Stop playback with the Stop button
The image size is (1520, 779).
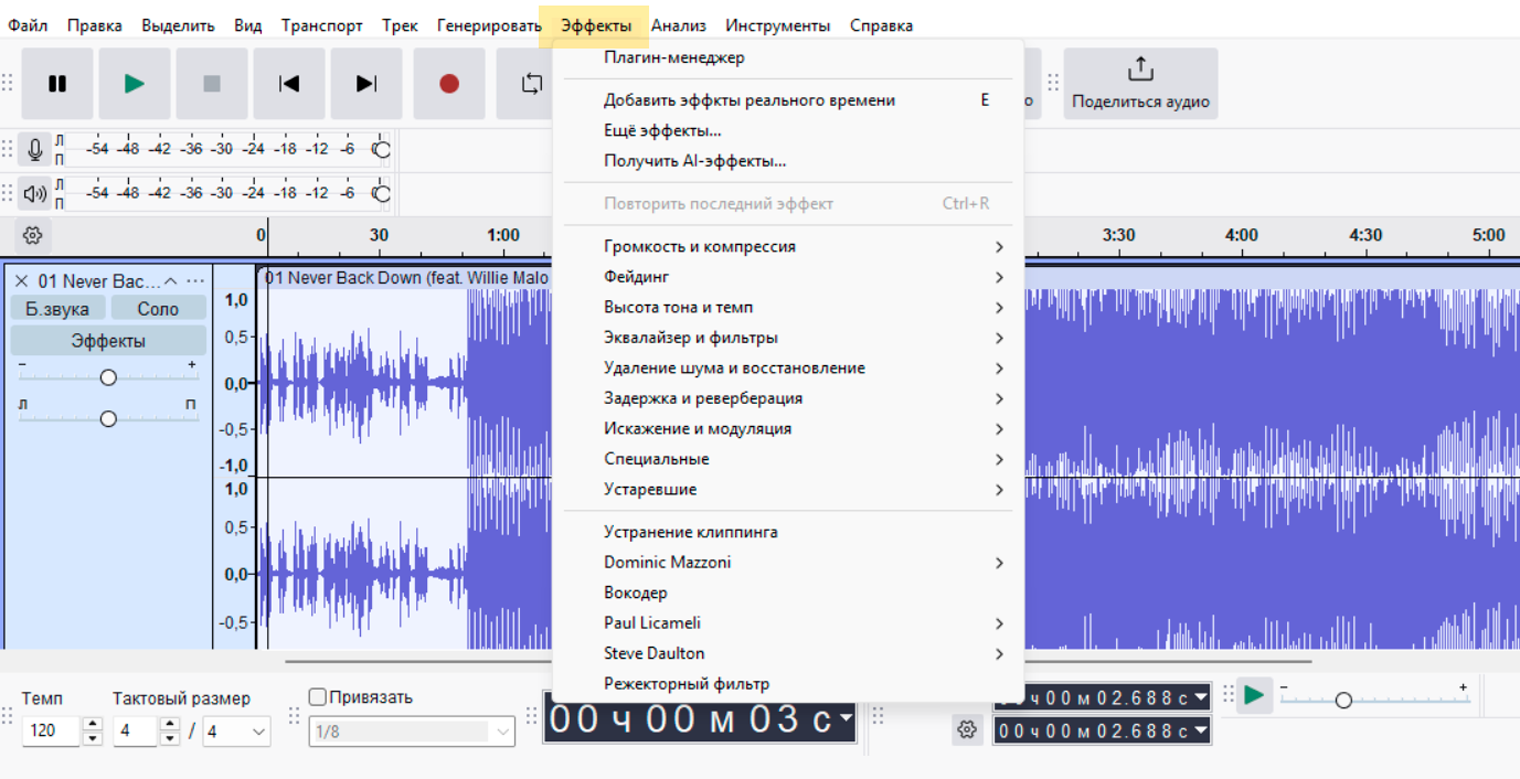click(x=212, y=84)
